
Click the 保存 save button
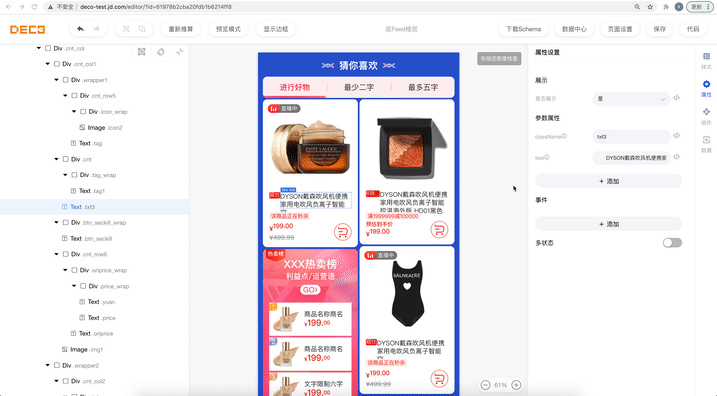pyautogui.click(x=659, y=29)
